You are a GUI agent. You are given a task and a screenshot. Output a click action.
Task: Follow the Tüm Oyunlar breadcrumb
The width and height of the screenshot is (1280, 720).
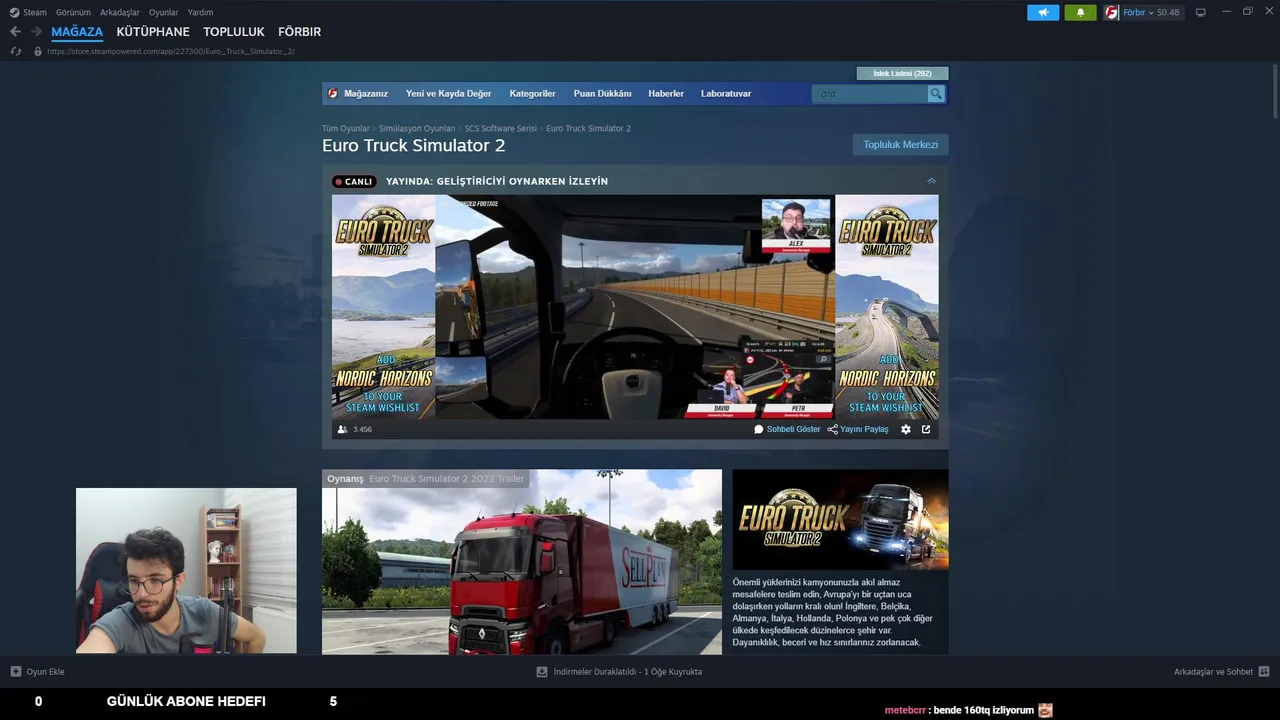click(345, 128)
